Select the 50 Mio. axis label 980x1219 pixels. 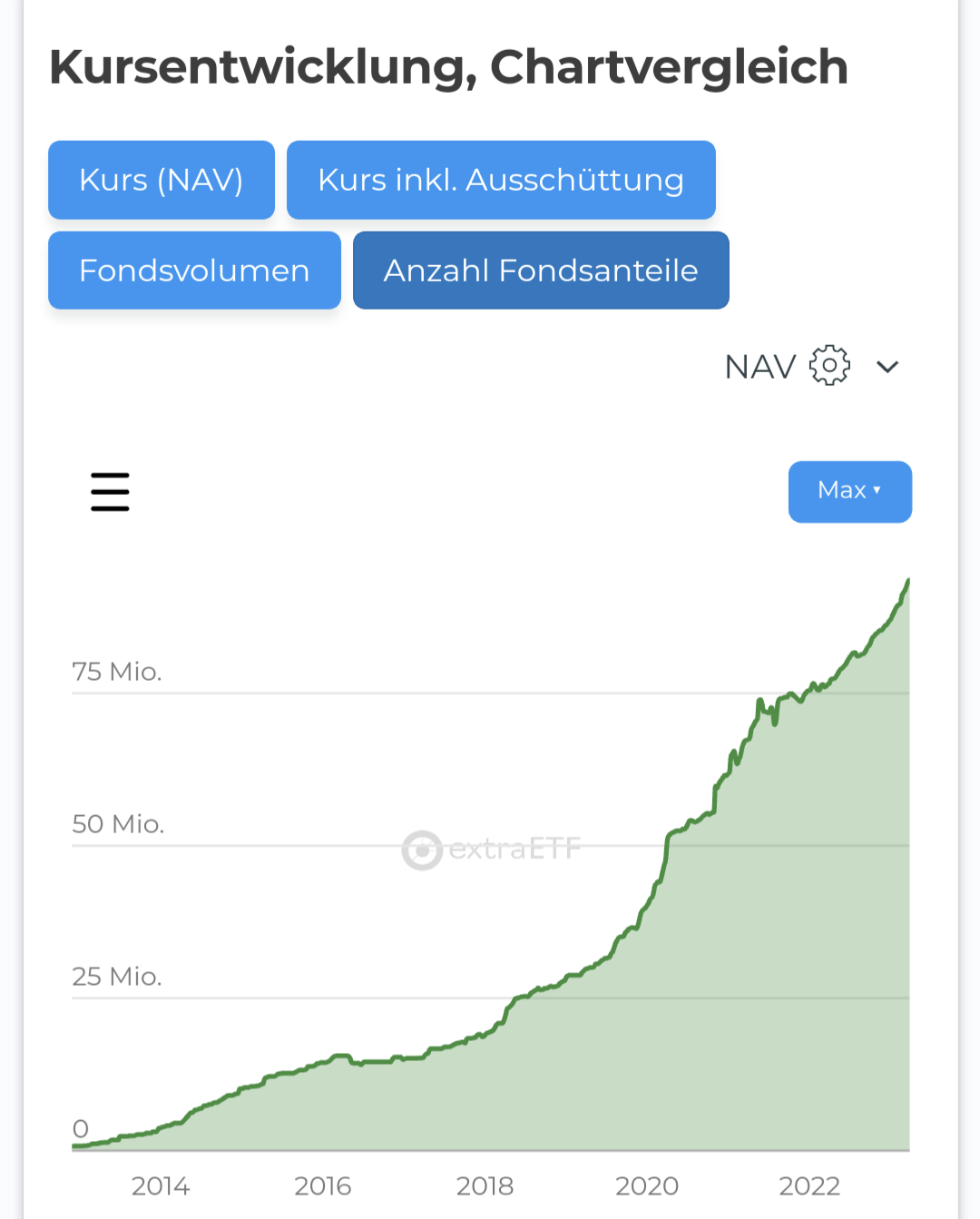118,824
